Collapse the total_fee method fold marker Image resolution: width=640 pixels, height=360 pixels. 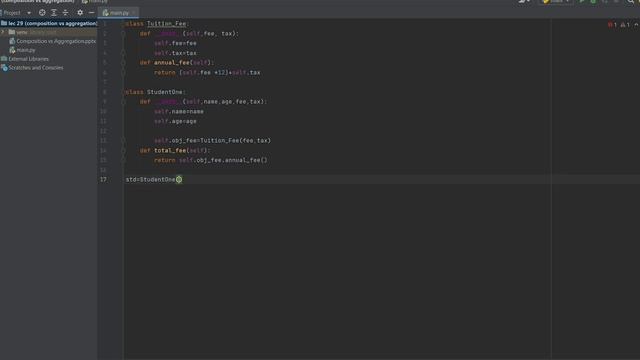(123, 150)
